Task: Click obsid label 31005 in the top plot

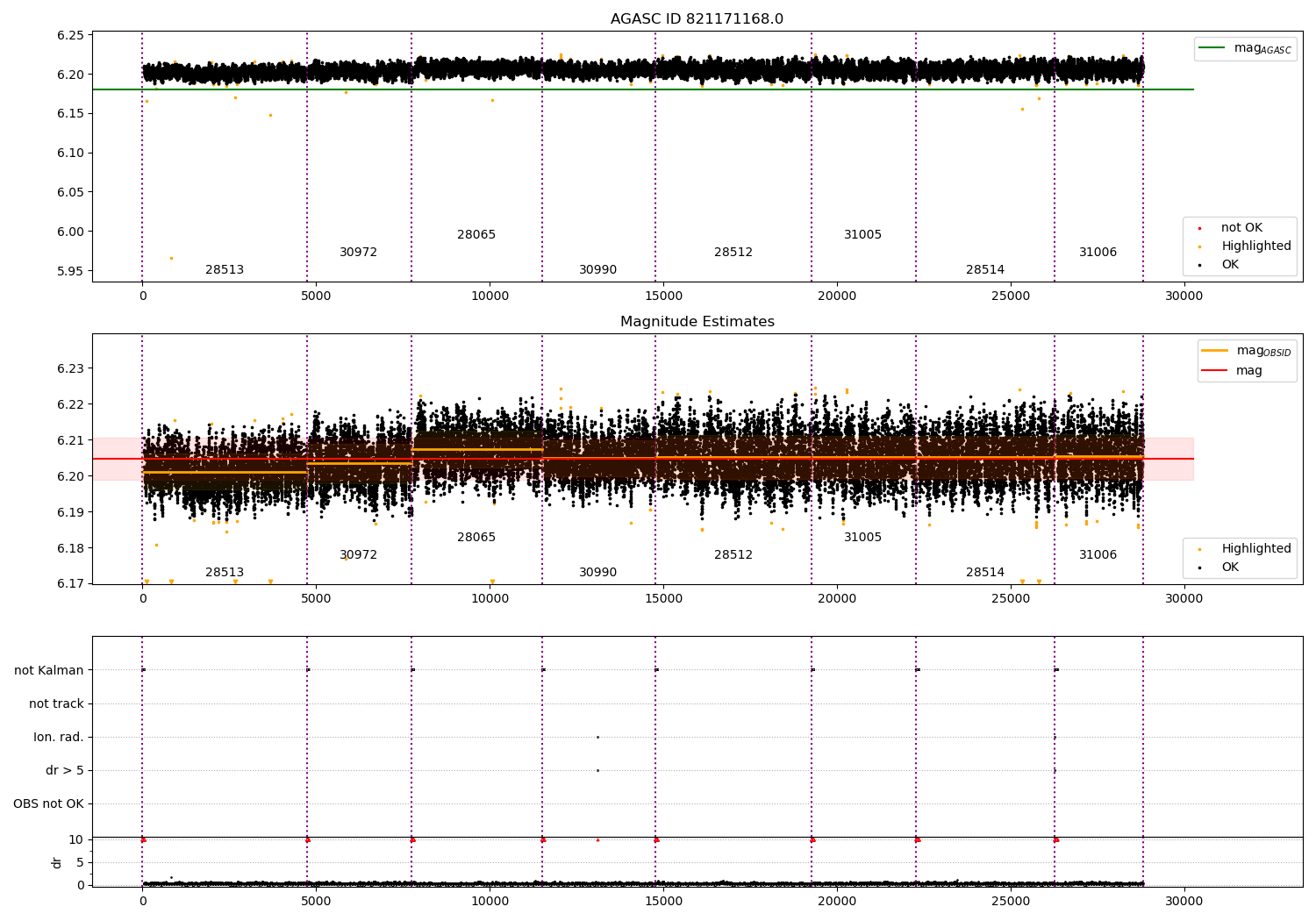Action: pos(862,235)
